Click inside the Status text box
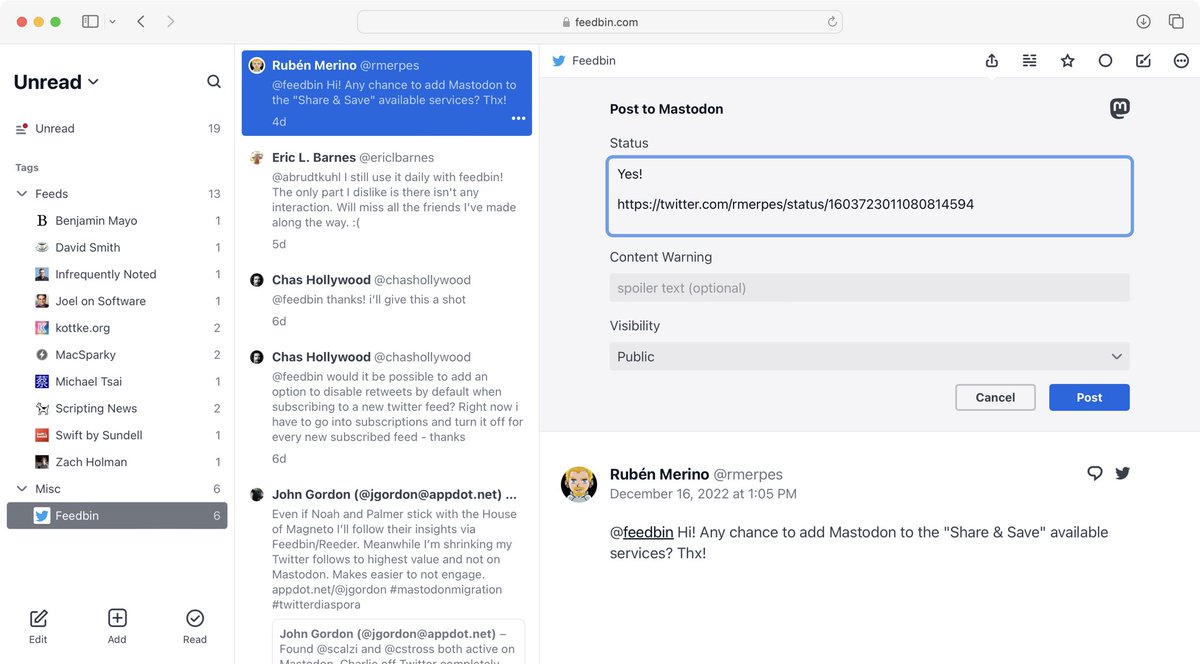 coord(870,196)
